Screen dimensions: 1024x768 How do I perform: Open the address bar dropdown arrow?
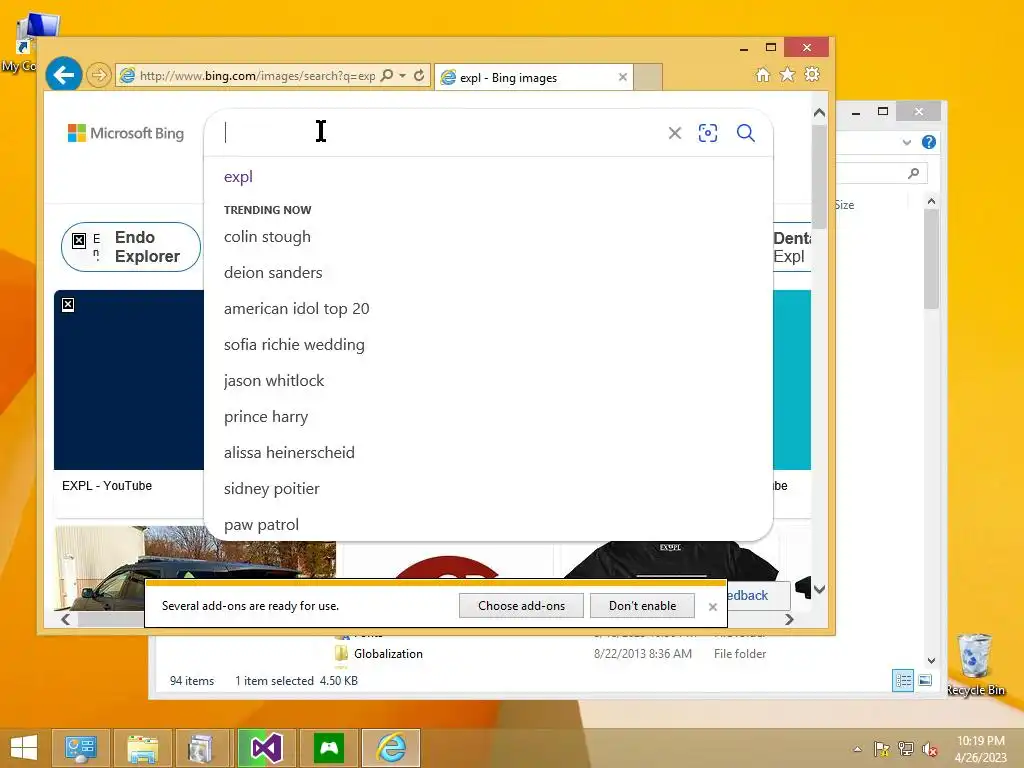coord(402,76)
